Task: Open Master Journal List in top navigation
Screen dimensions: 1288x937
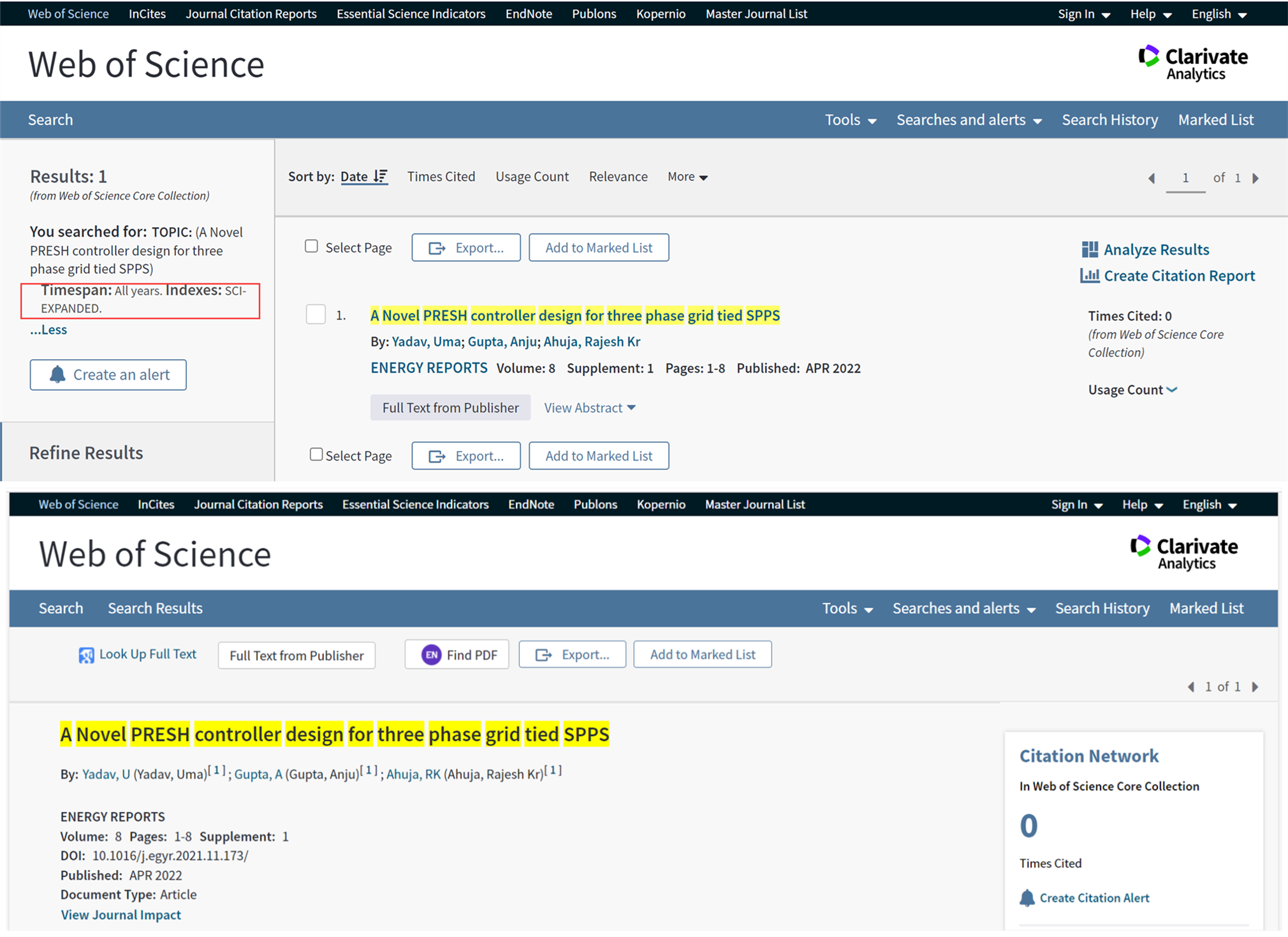Action: click(756, 14)
